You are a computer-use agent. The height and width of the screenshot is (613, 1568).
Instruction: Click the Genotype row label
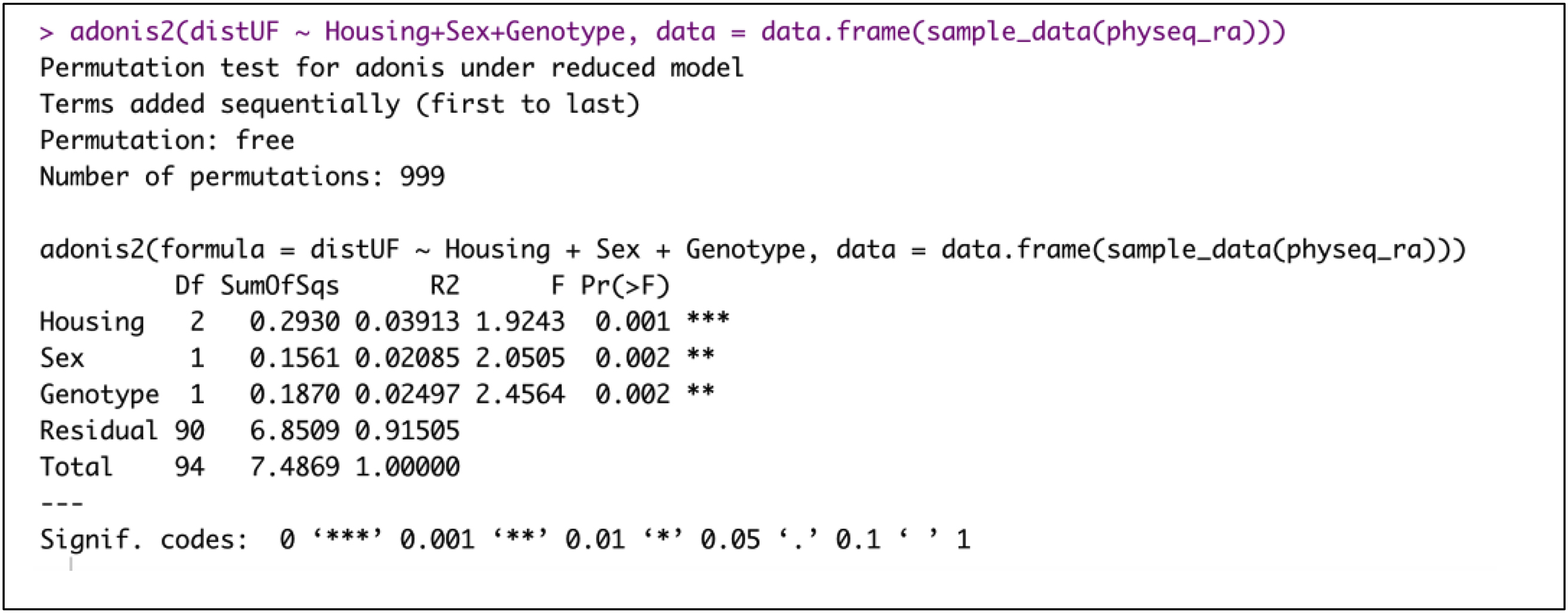click(100, 395)
